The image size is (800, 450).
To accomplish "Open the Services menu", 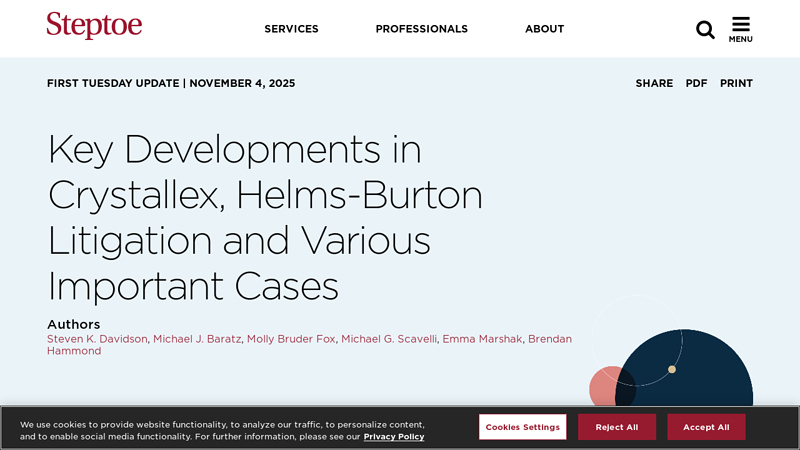I will point(291,29).
